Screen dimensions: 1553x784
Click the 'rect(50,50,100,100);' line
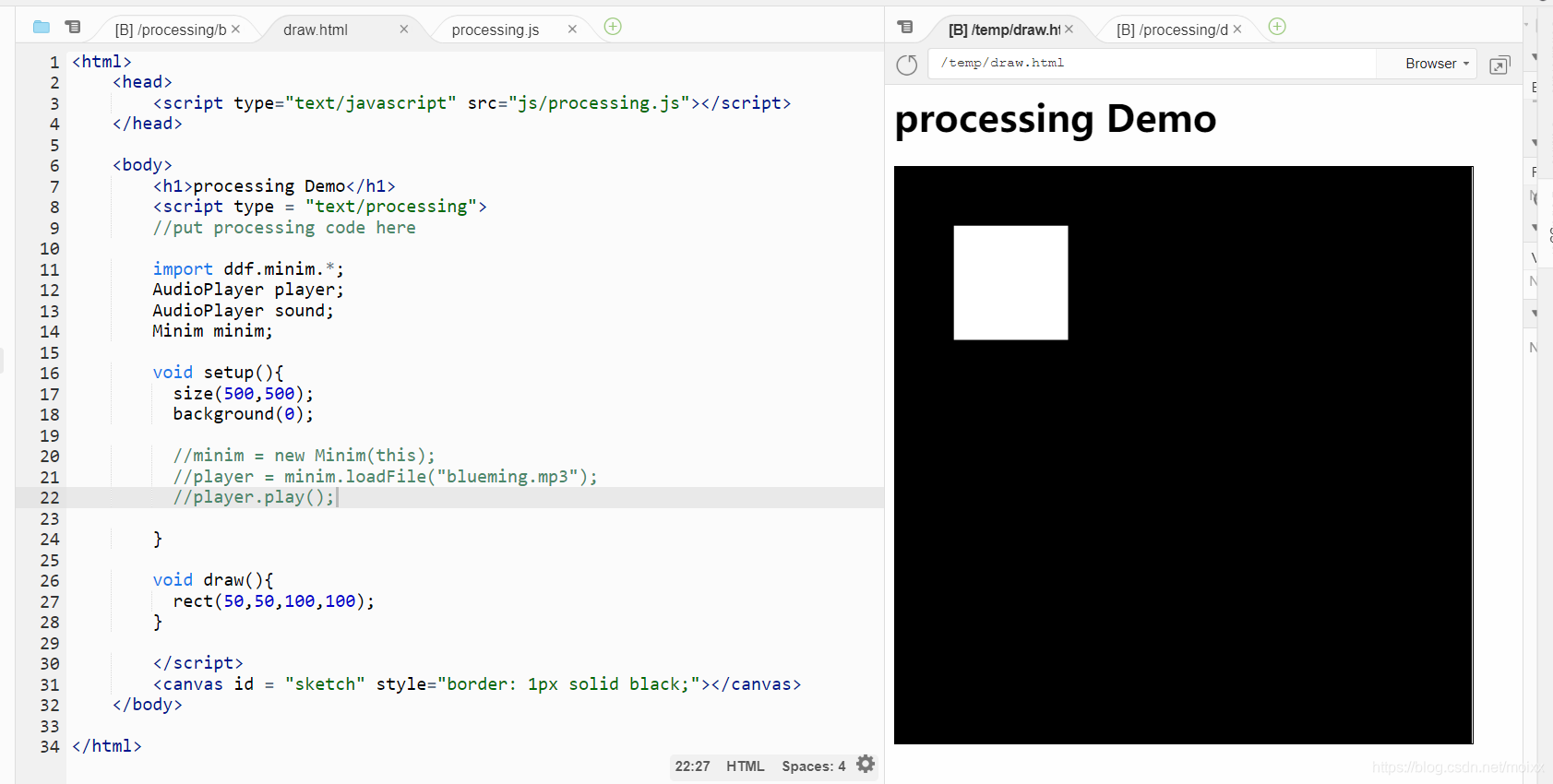point(274,601)
